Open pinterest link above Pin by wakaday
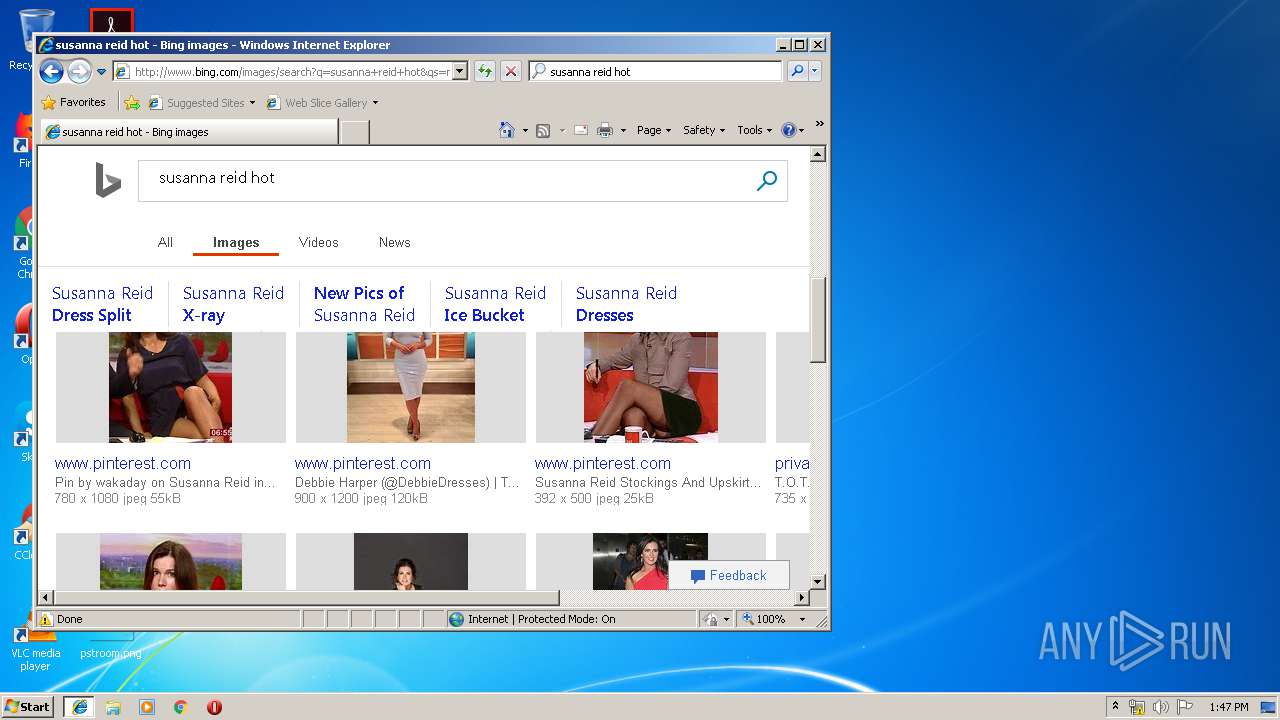The image size is (1280, 720). tap(123, 463)
